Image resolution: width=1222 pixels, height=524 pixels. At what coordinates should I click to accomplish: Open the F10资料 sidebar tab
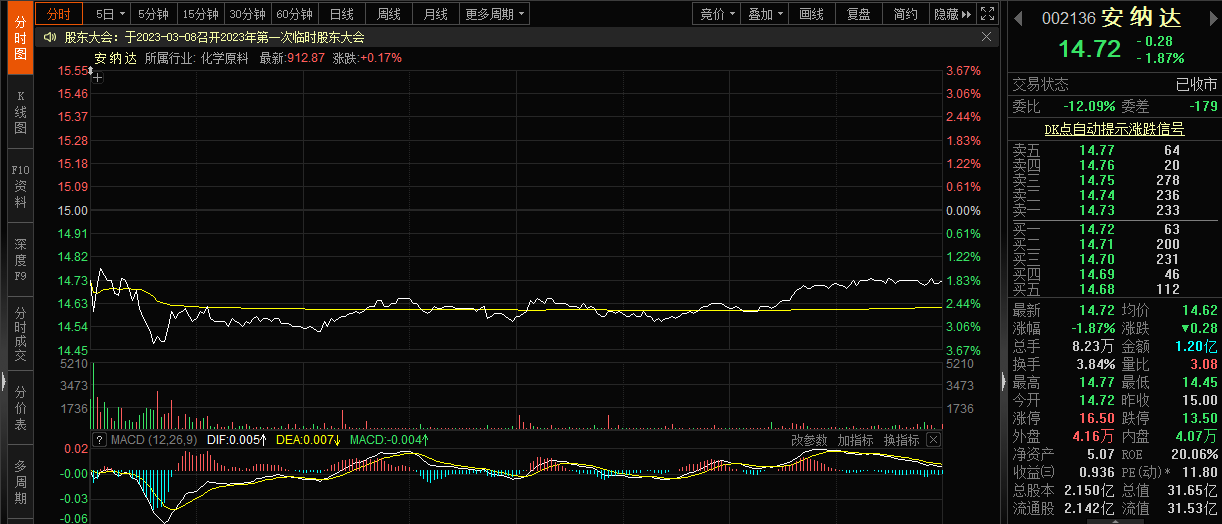tap(19, 186)
